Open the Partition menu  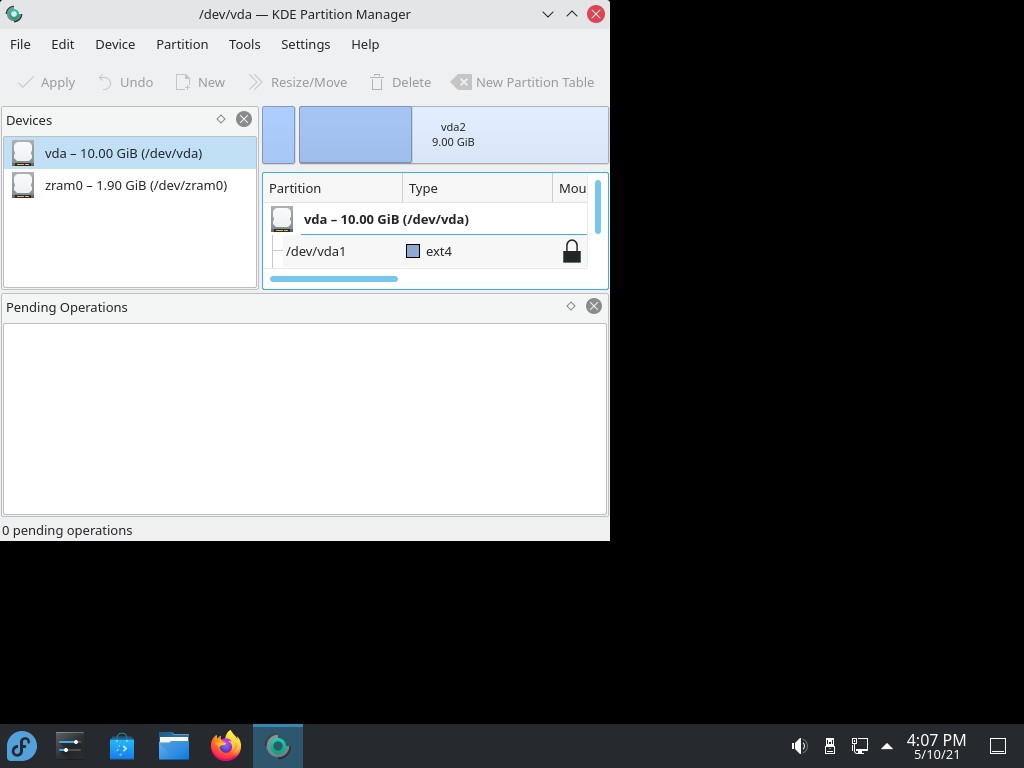coord(182,44)
